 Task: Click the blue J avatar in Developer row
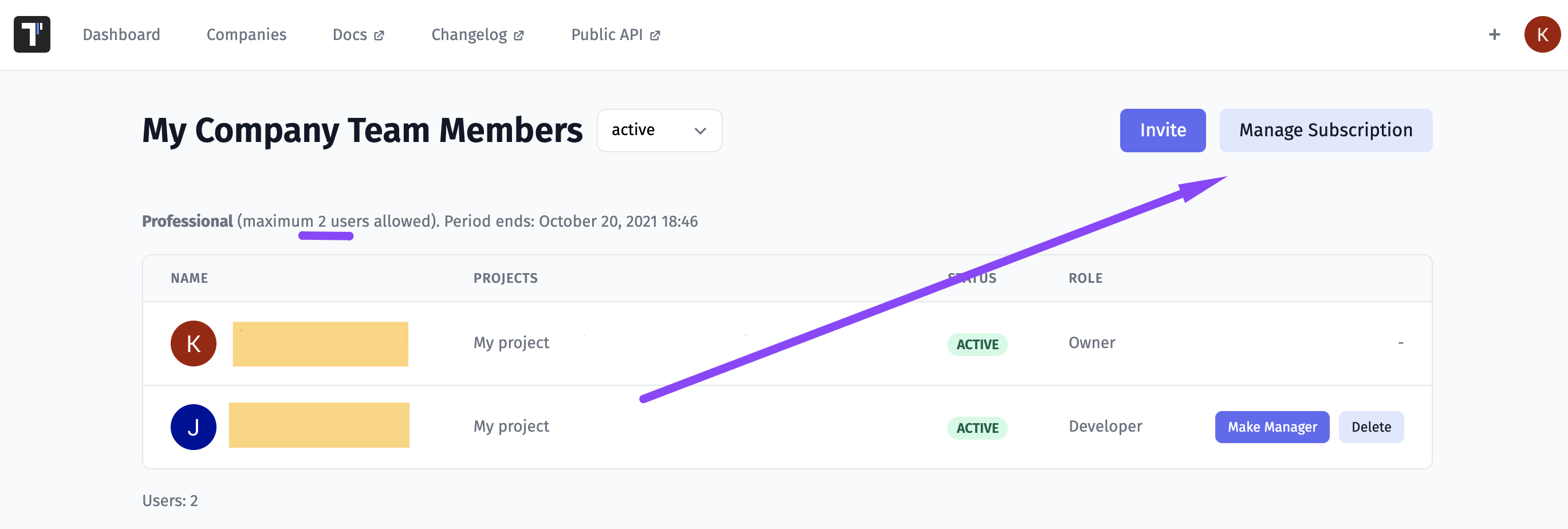[x=194, y=427]
